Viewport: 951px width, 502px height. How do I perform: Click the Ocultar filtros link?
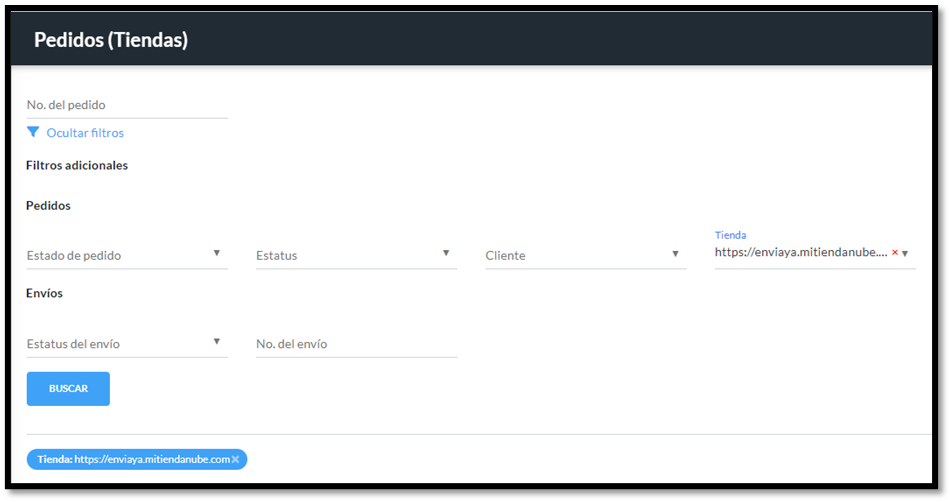[x=85, y=133]
